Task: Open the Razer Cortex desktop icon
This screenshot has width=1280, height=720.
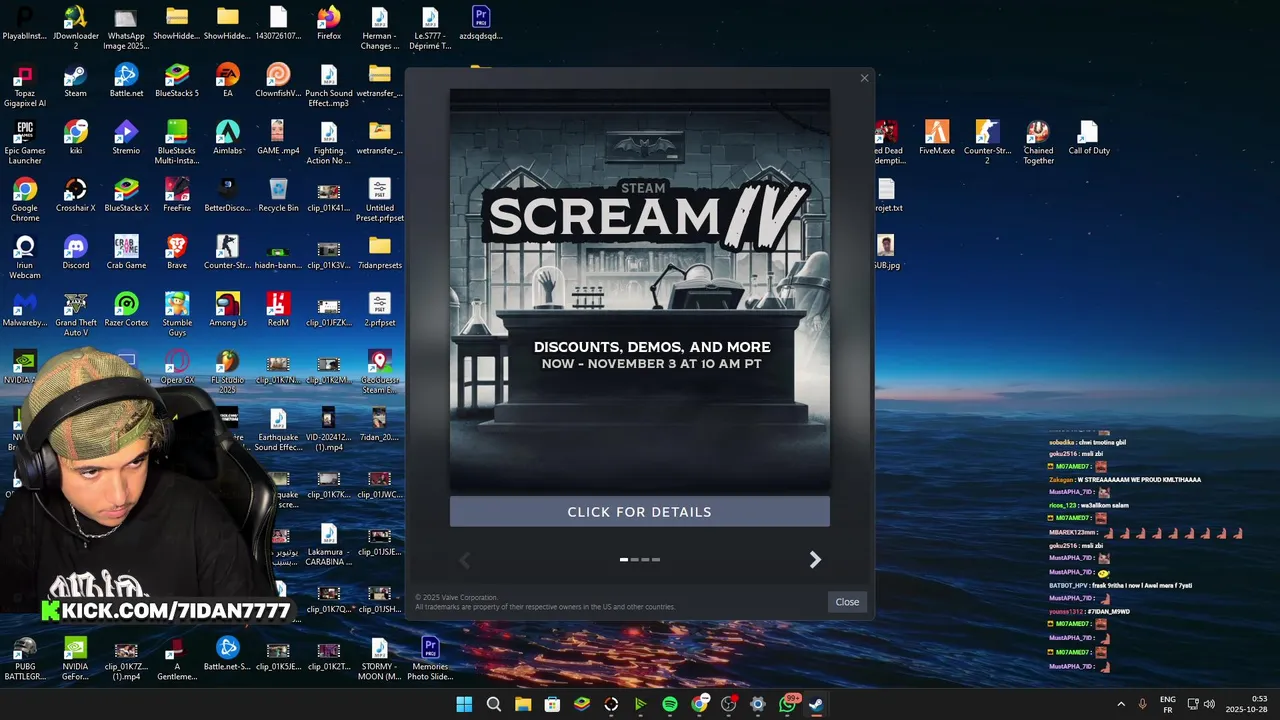Action: coord(126,311)
